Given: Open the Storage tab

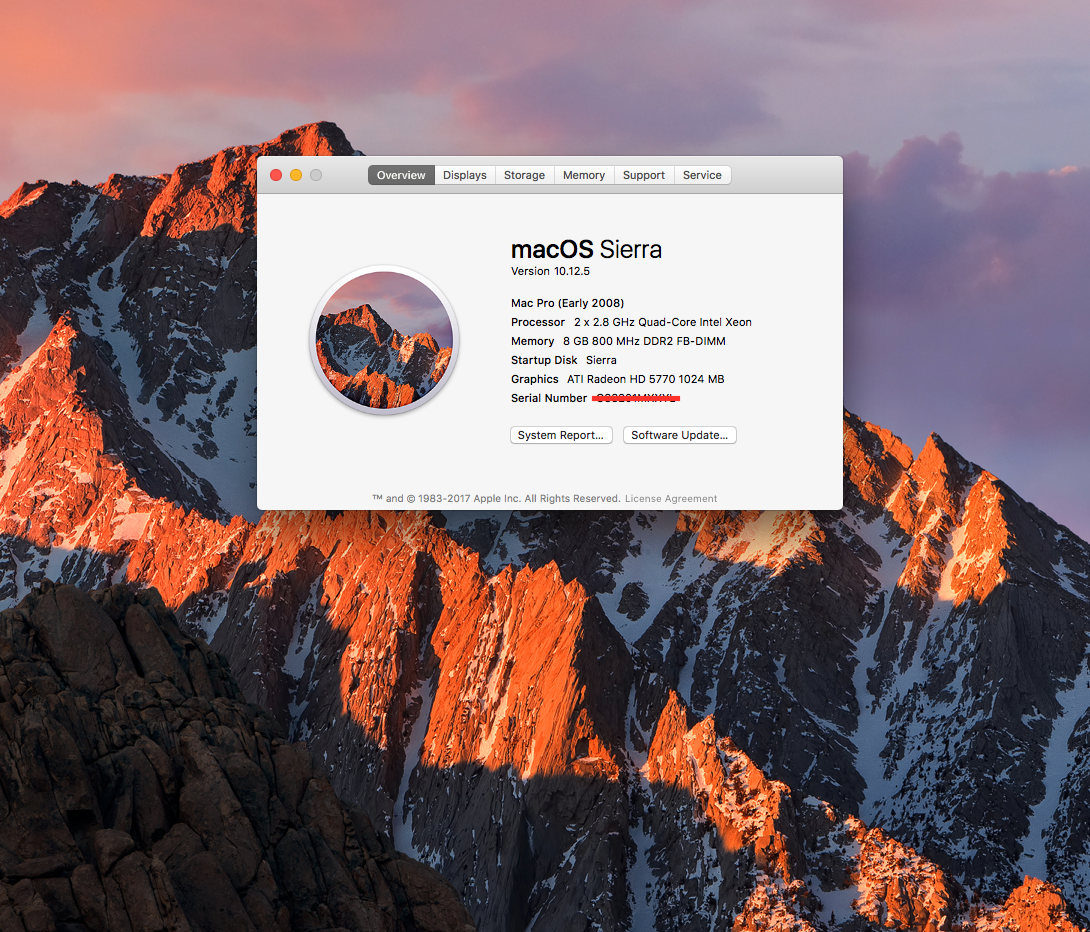Looking at the screenshot, I should 524,175.
